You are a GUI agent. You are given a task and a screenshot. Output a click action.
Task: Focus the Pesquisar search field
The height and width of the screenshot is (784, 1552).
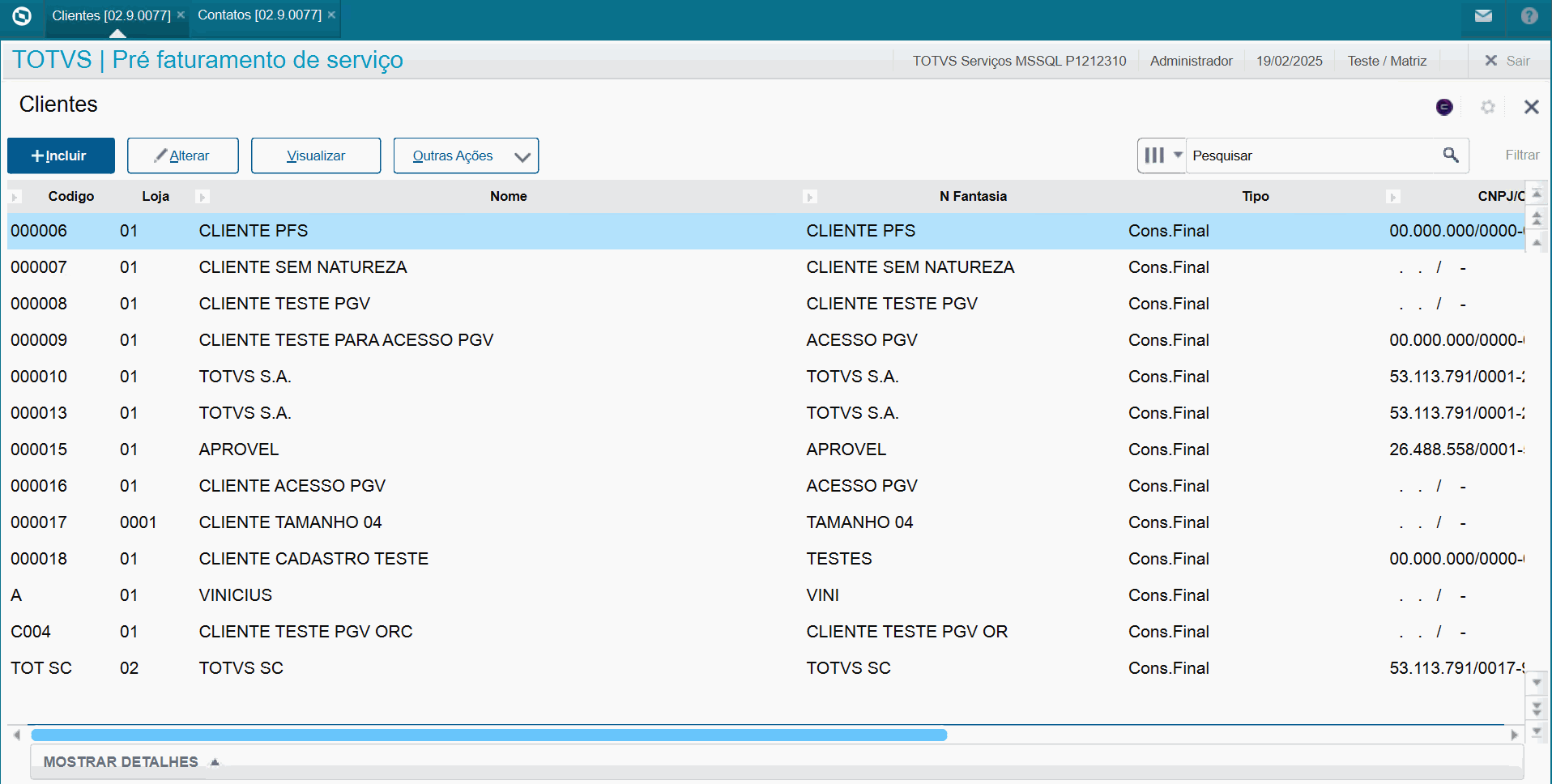pos(1312,156)
